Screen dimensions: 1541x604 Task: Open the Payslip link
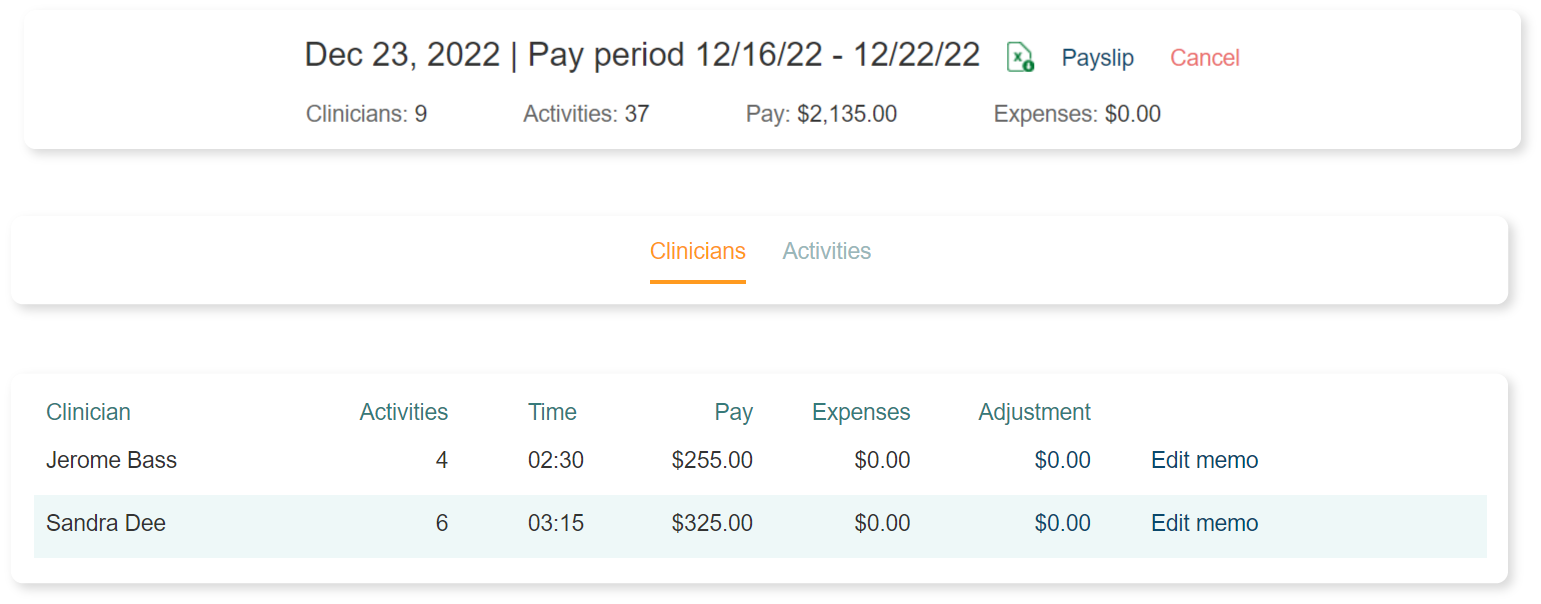1097,58
